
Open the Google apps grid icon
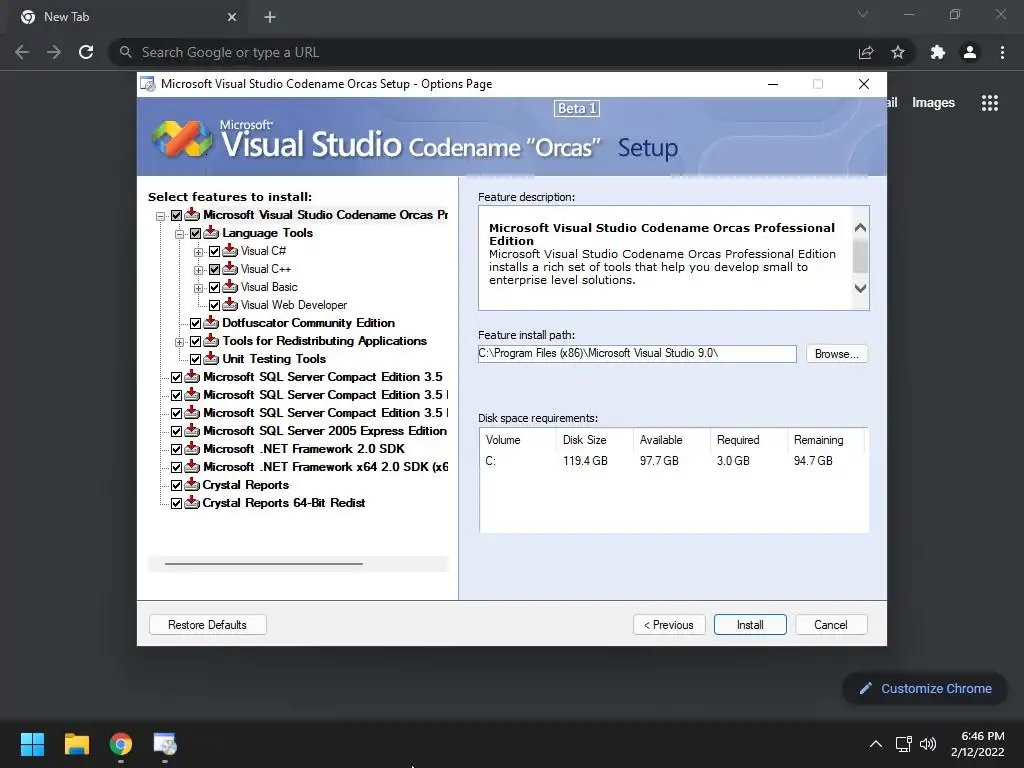(x=990, y=103)
